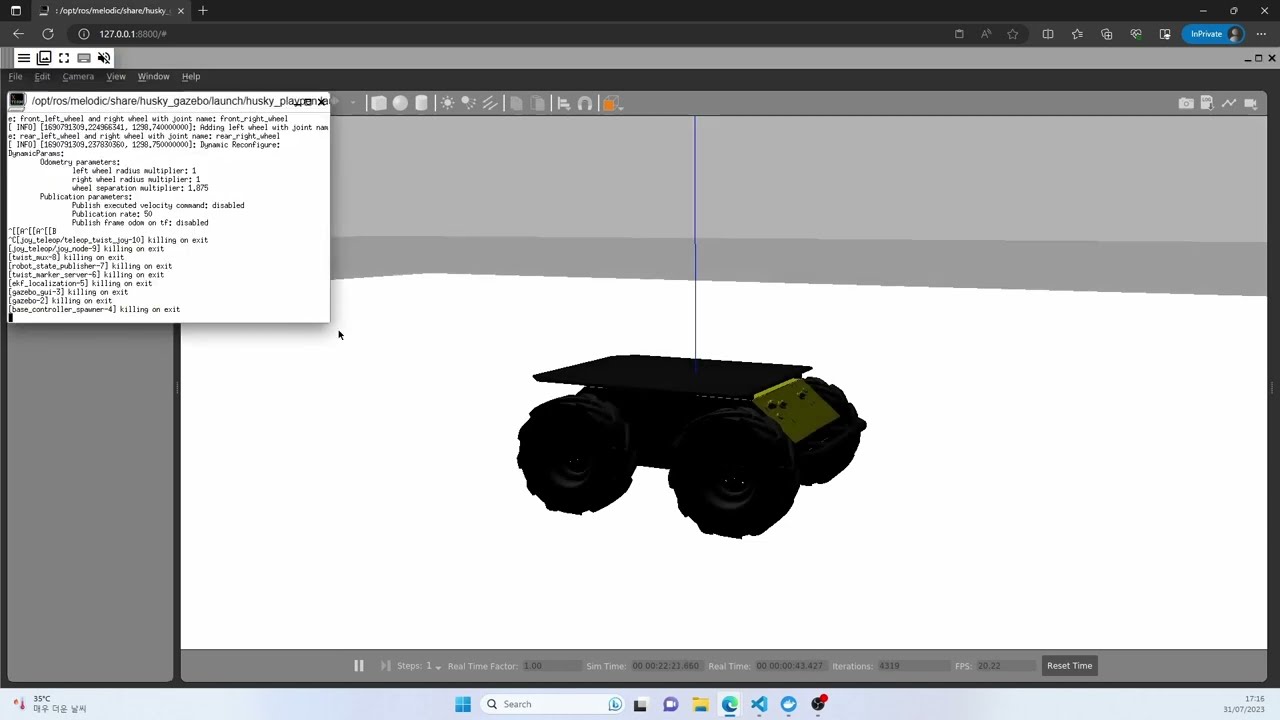Toggle the Snap magnet tool in Gazebo

pyautogui.click(x=585, y=103)
